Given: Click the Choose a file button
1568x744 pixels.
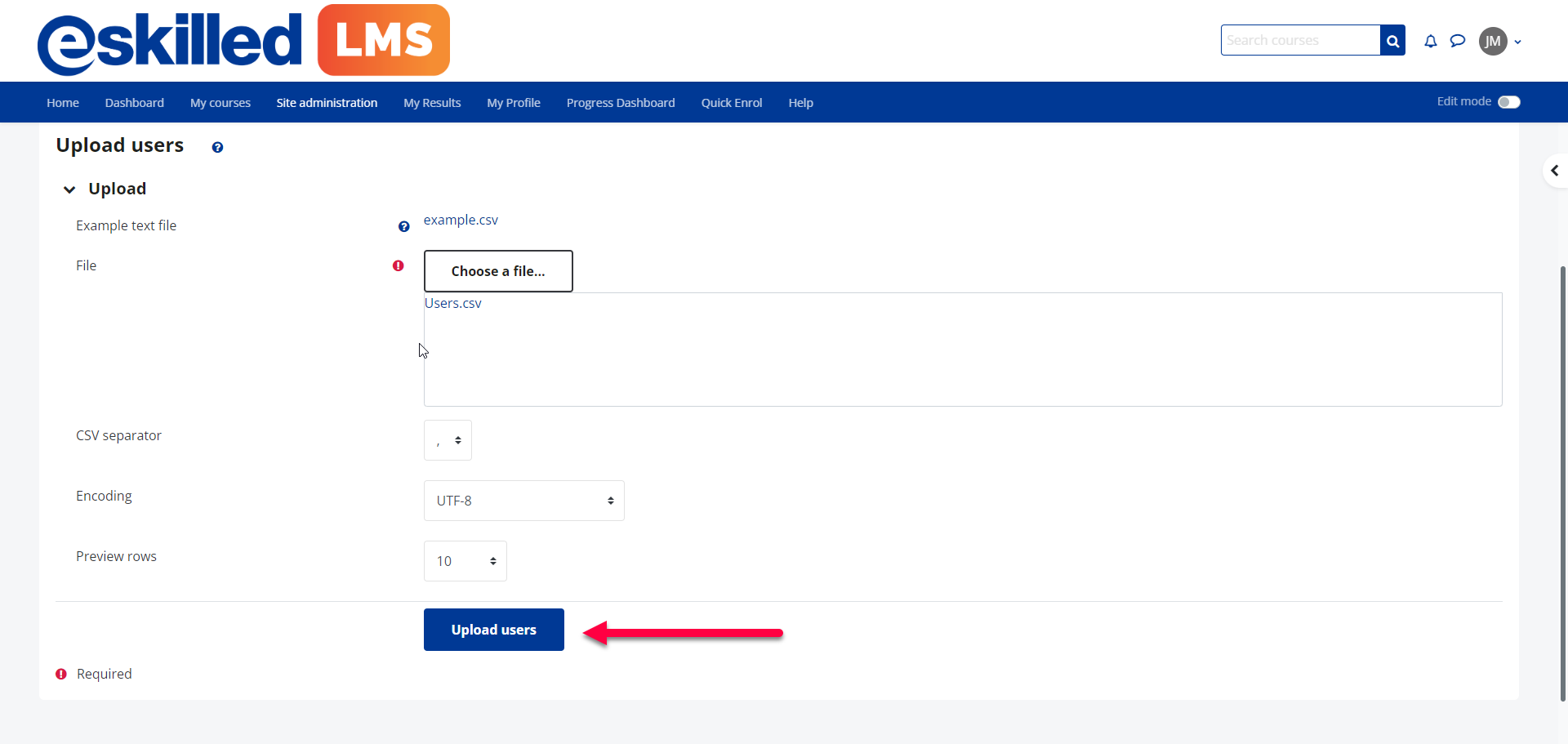Looking at the screenshot, I should pos(498,271).
